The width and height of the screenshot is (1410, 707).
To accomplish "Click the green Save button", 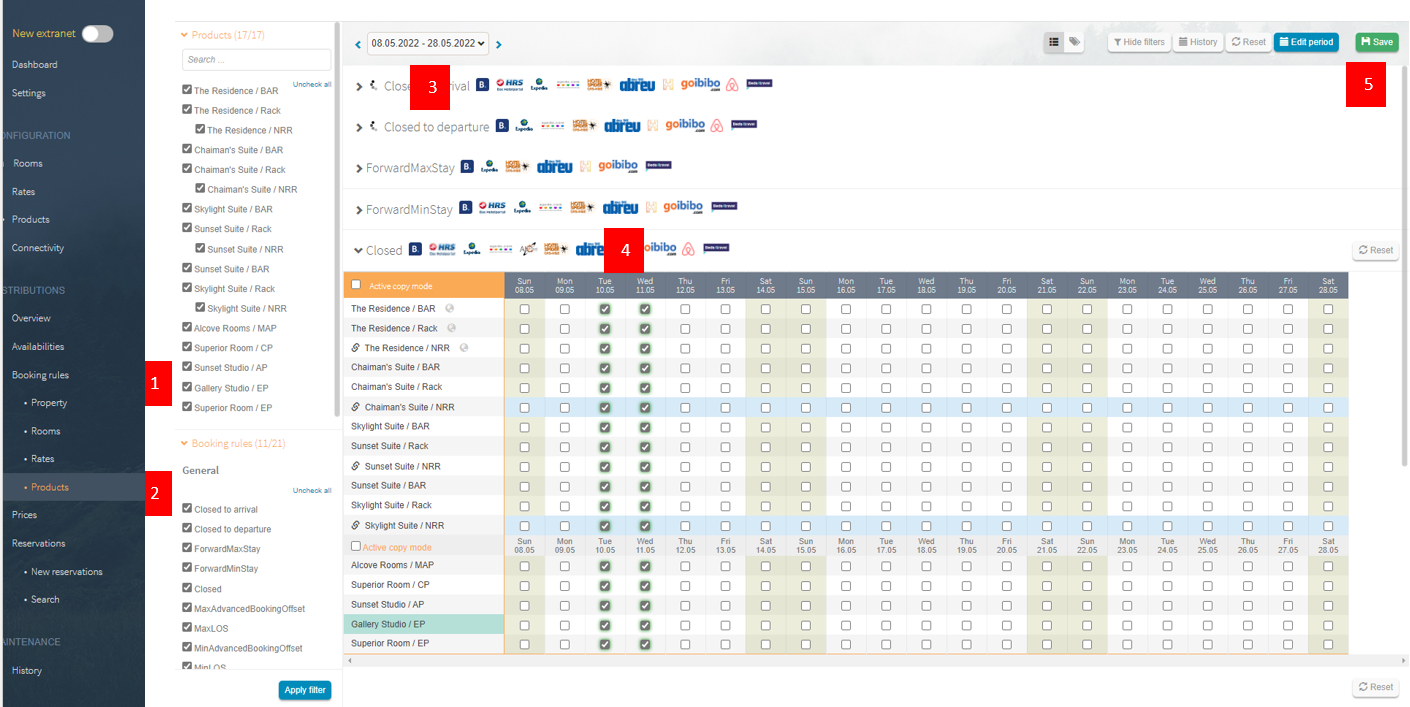I will pyautogui.click(x=1376, y=42).
